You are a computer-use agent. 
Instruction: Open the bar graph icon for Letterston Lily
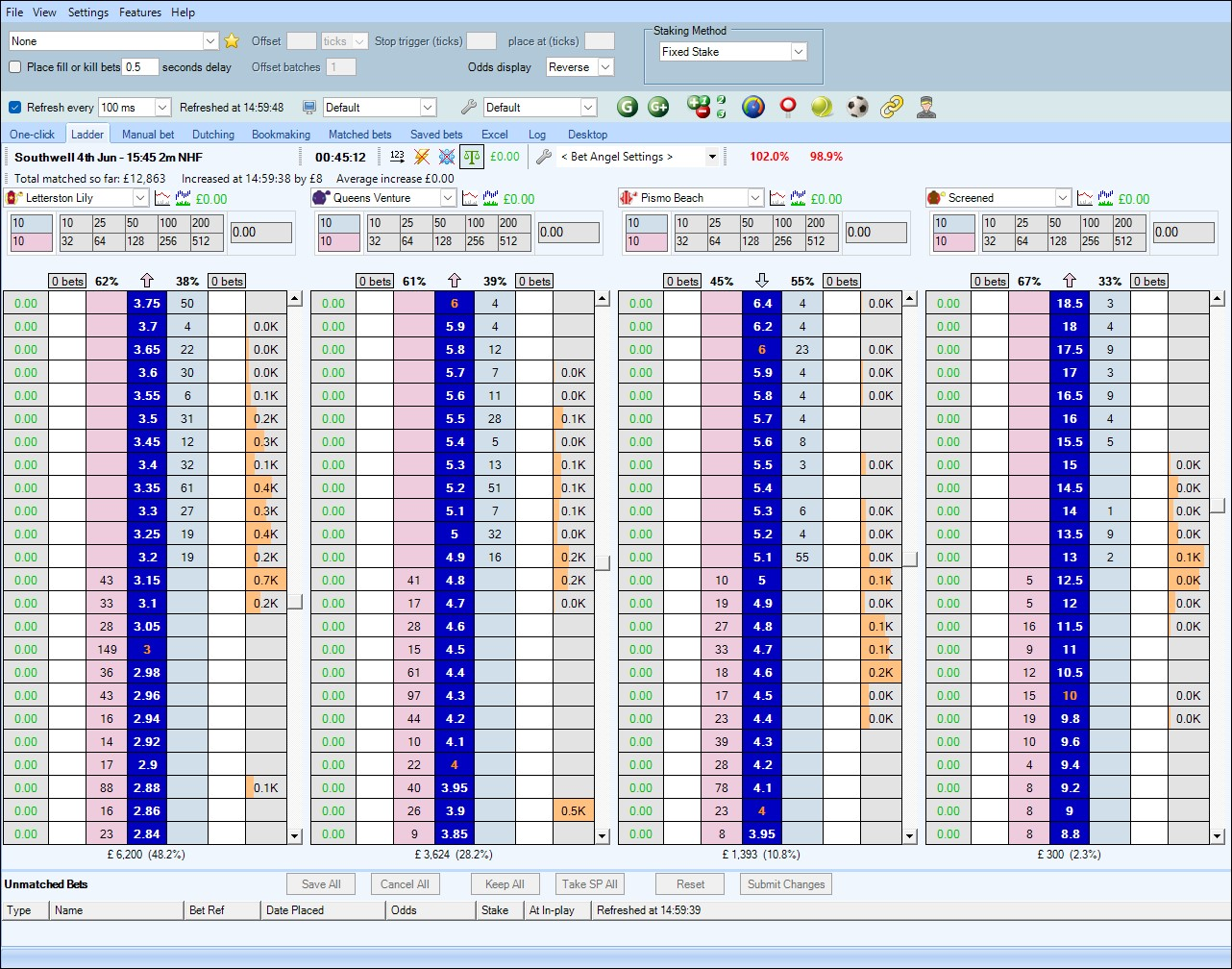coord(183,198)
